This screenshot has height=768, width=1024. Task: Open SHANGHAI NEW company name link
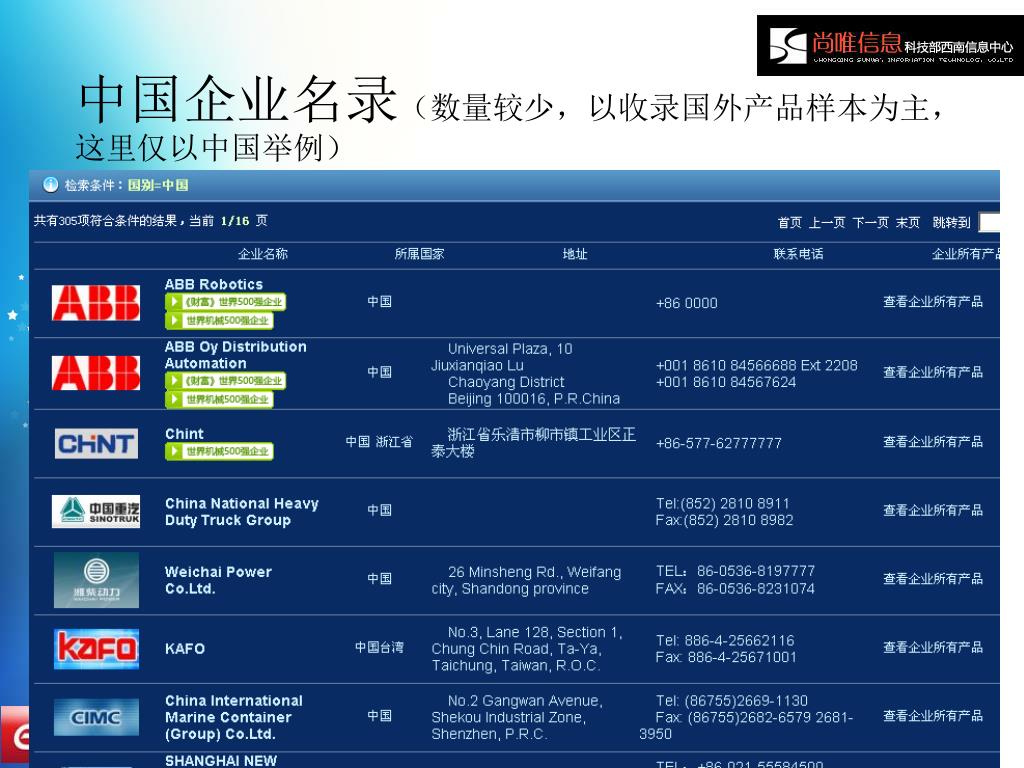(221, 761)
